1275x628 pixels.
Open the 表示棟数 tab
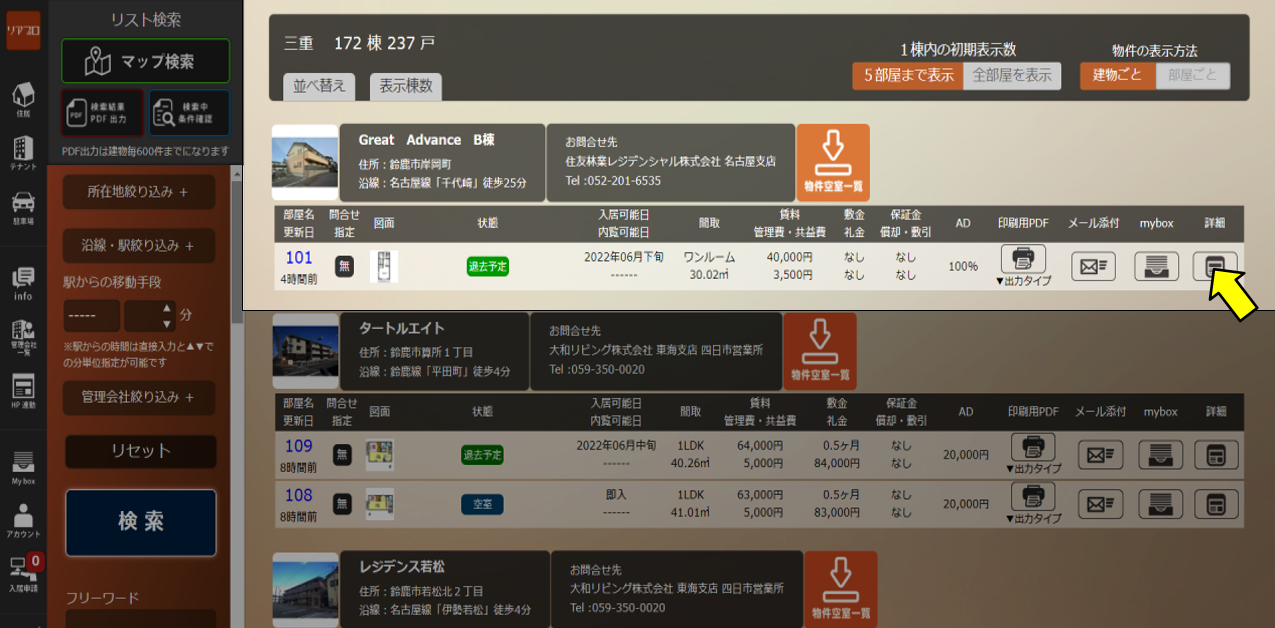pos(405,86)
